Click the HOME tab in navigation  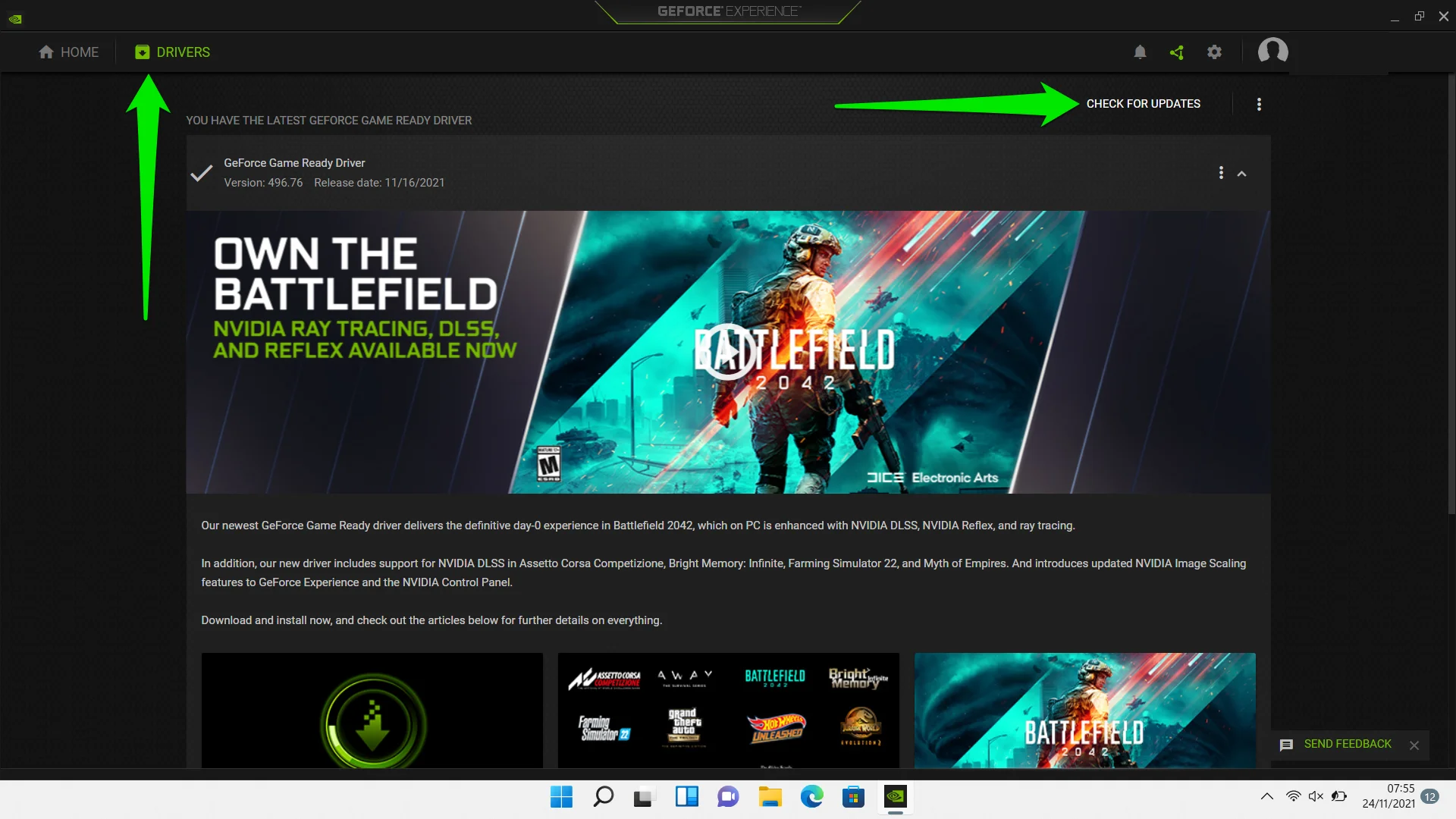[68, 52]
